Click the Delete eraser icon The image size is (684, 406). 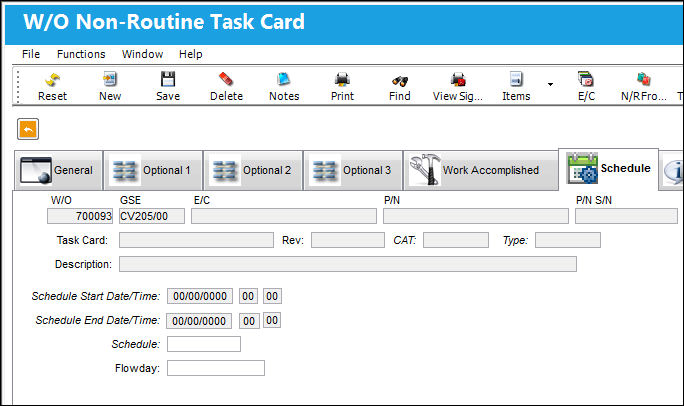226,79
